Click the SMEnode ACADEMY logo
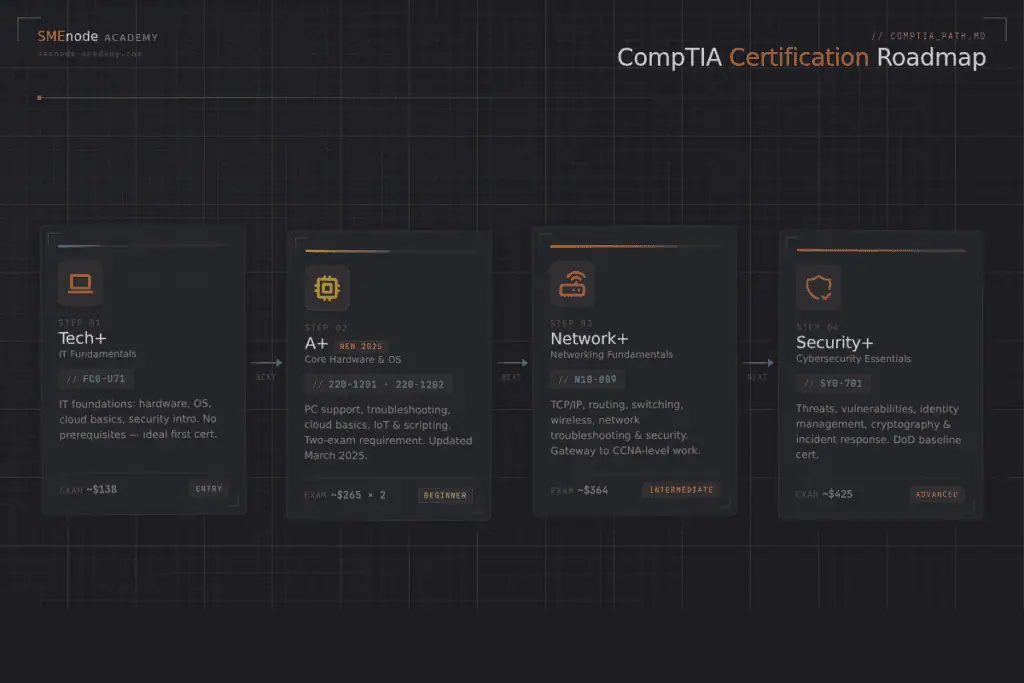 coord(96,36)
